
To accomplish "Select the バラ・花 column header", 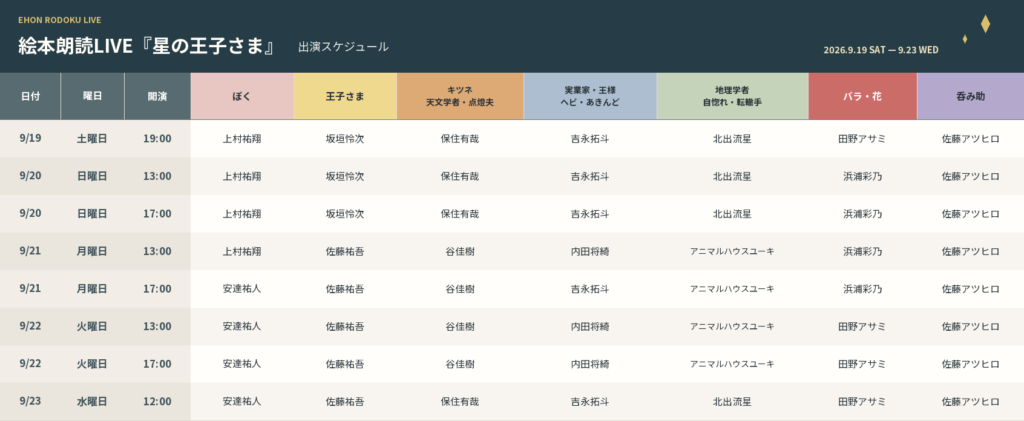I will [863, 96].
